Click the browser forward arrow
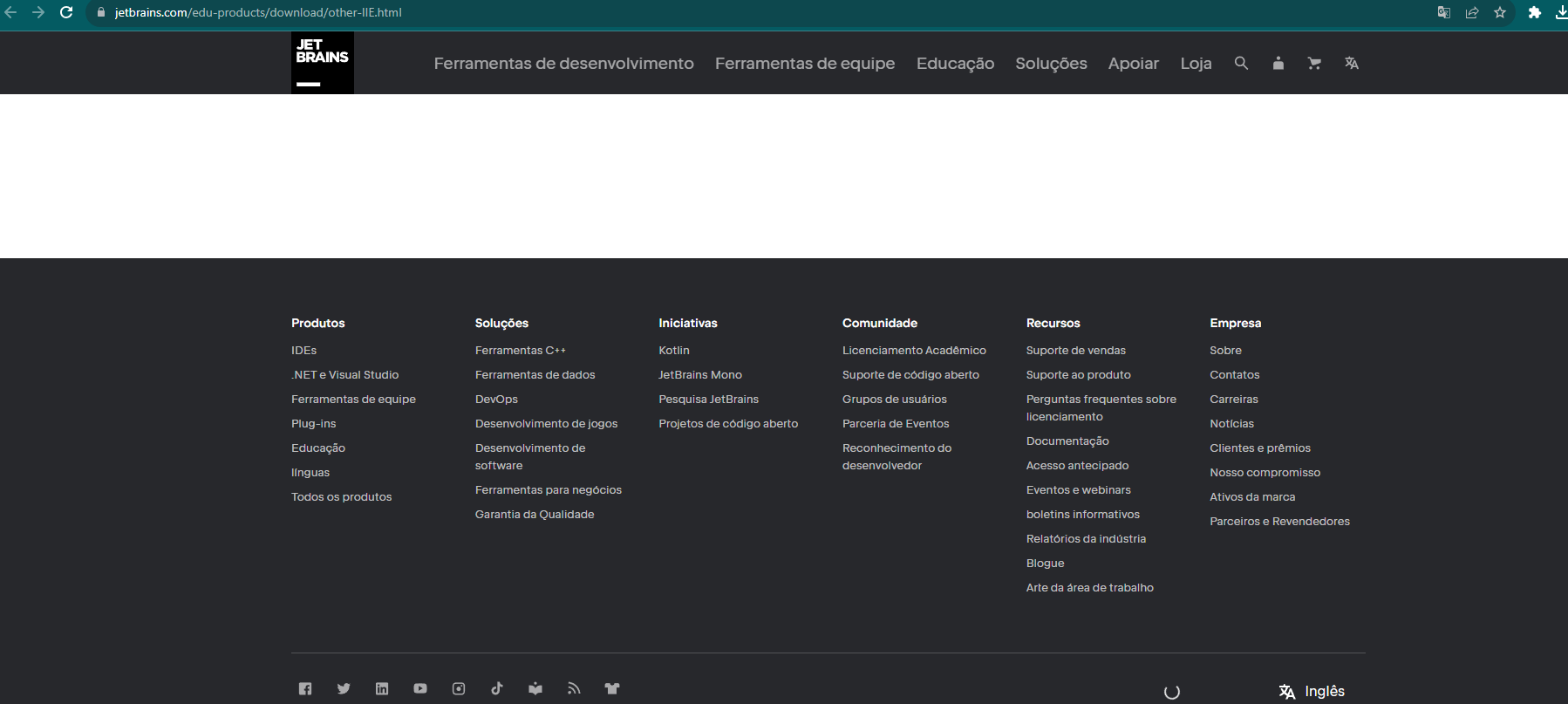 click(38, 12)
